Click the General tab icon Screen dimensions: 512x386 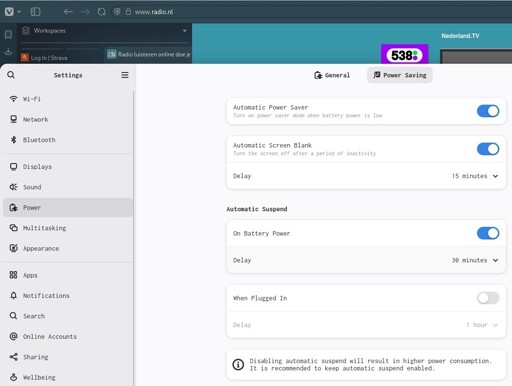(318, 75)
